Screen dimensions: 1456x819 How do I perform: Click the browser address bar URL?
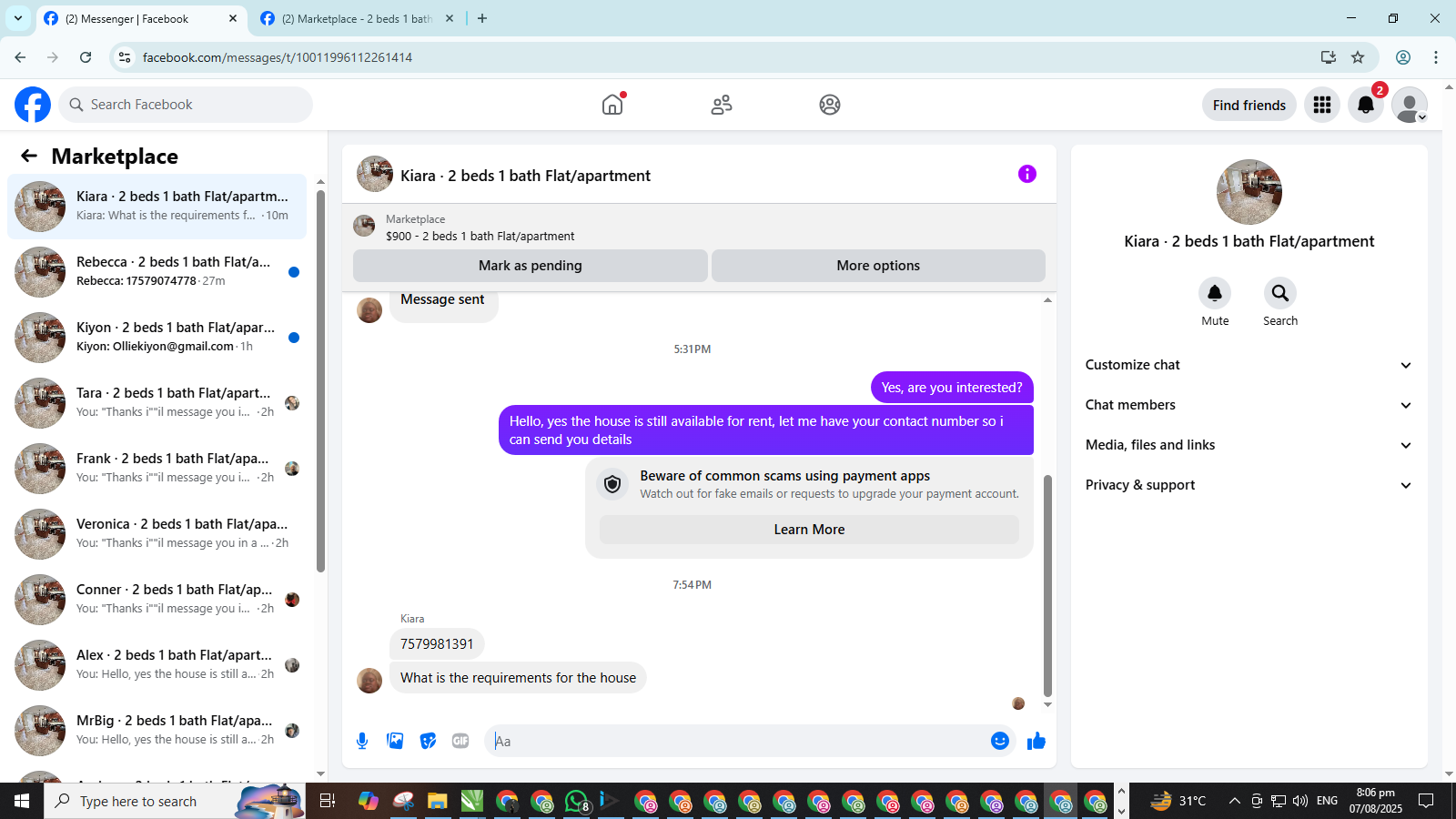(x=278, y=57)
